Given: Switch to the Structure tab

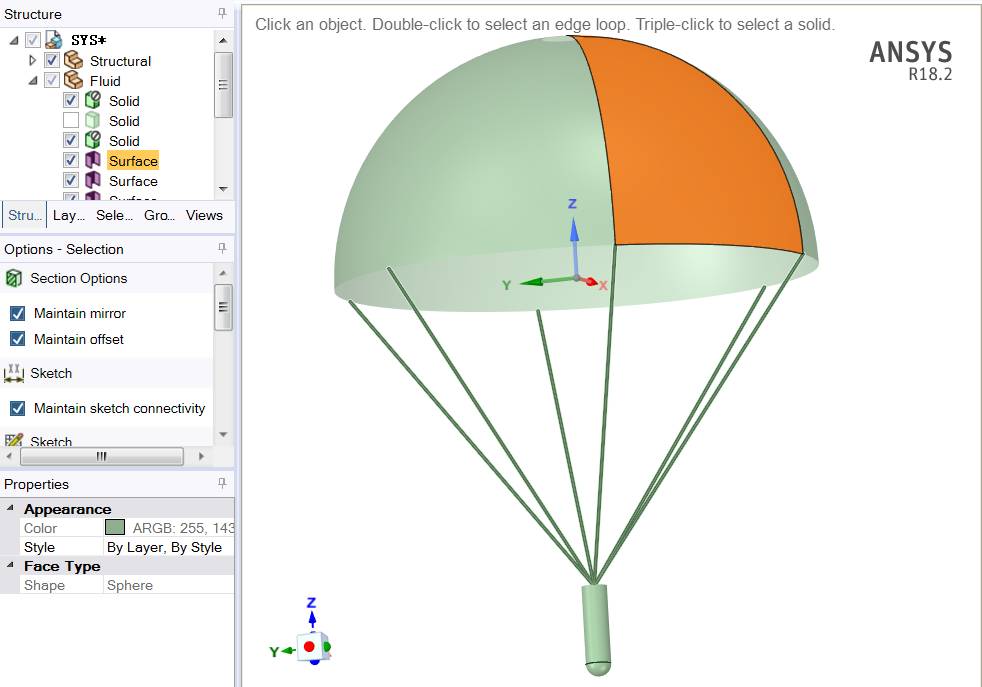Looking at the screenshot, I should click(x=24, y=215).
